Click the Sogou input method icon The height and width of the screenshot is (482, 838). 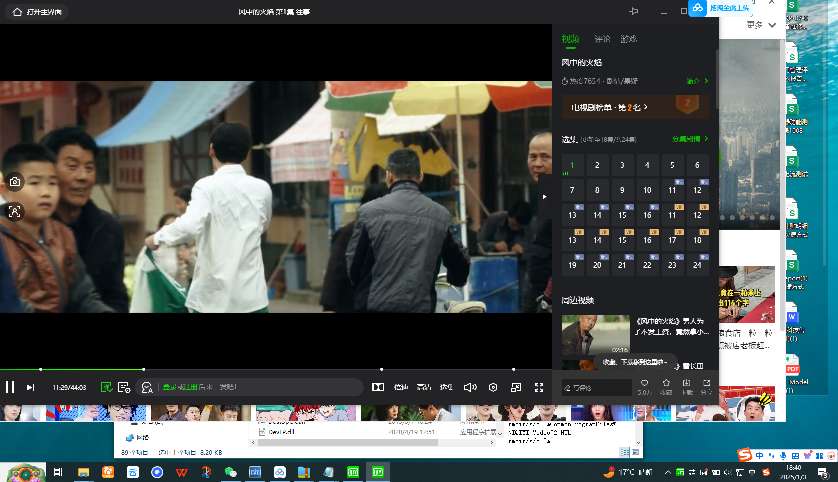pyautogui.click(x=744, y=455)
